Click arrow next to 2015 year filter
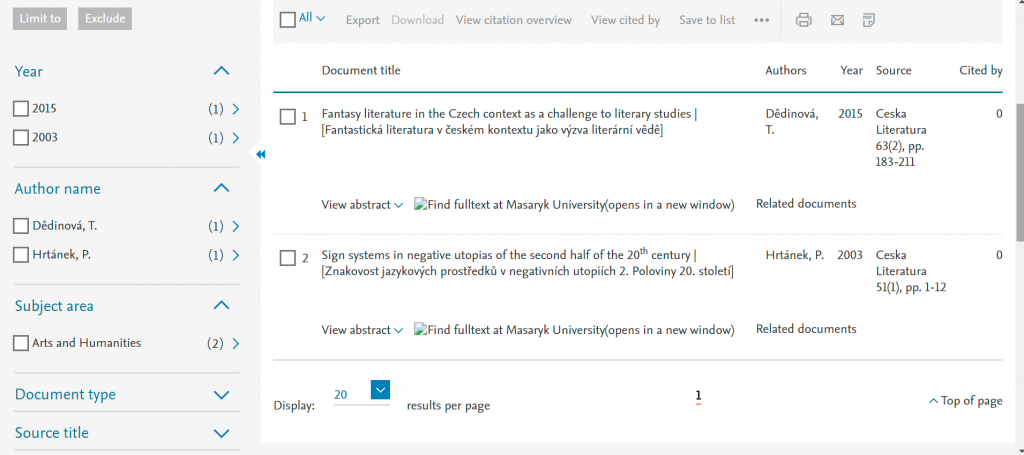 coord(236,108)
